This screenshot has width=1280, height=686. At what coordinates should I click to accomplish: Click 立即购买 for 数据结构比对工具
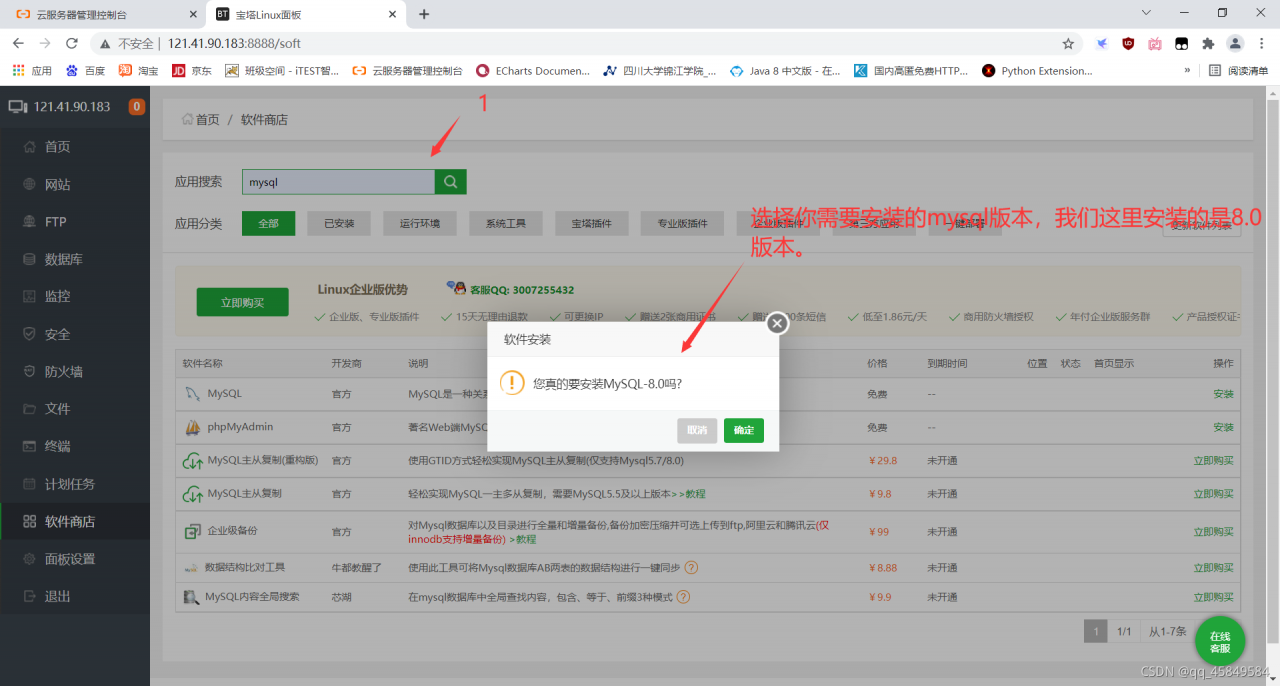click(1213, 568)
